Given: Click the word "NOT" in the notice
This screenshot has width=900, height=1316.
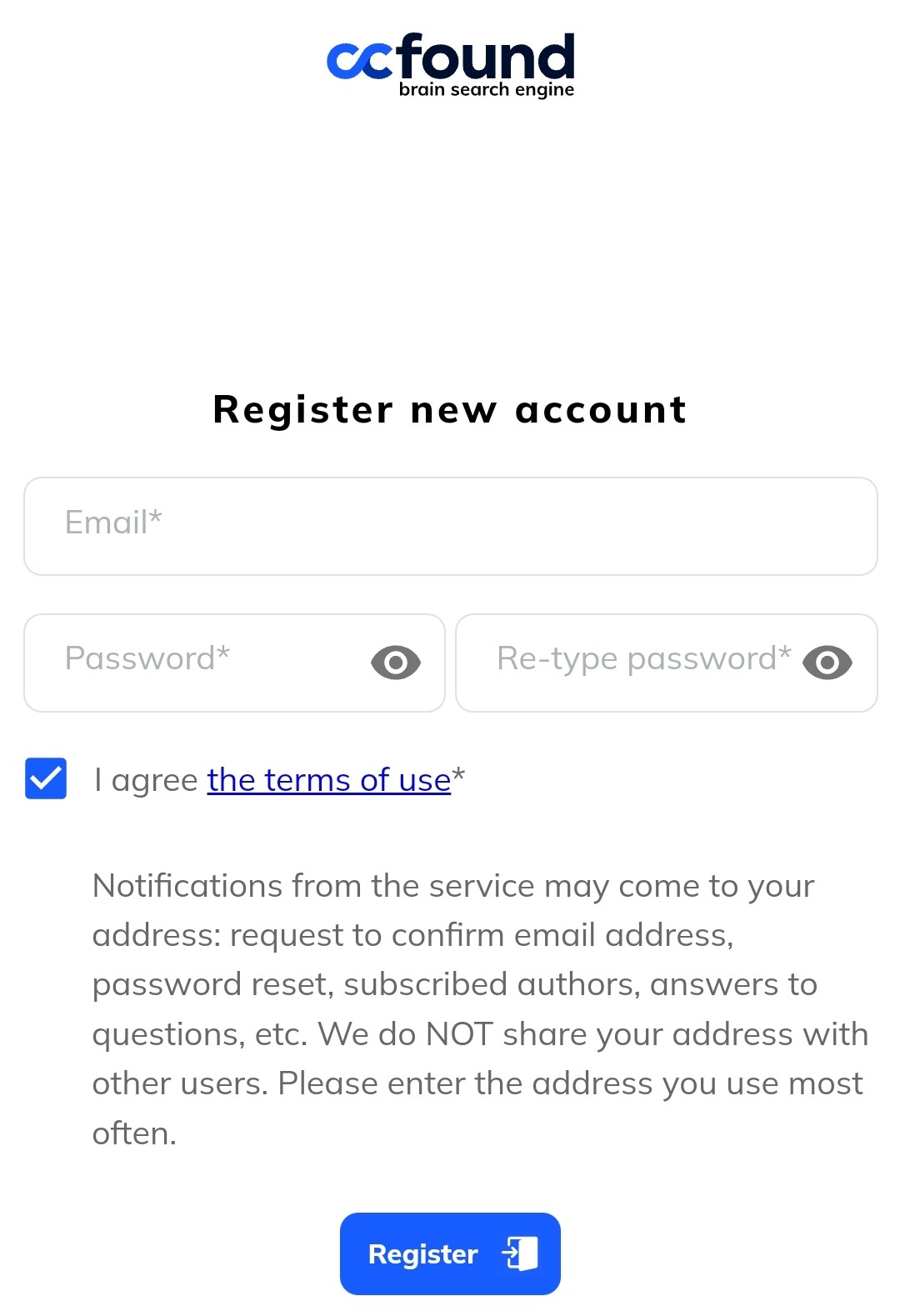Looking at the screenshot, I should click(459, 1033).
